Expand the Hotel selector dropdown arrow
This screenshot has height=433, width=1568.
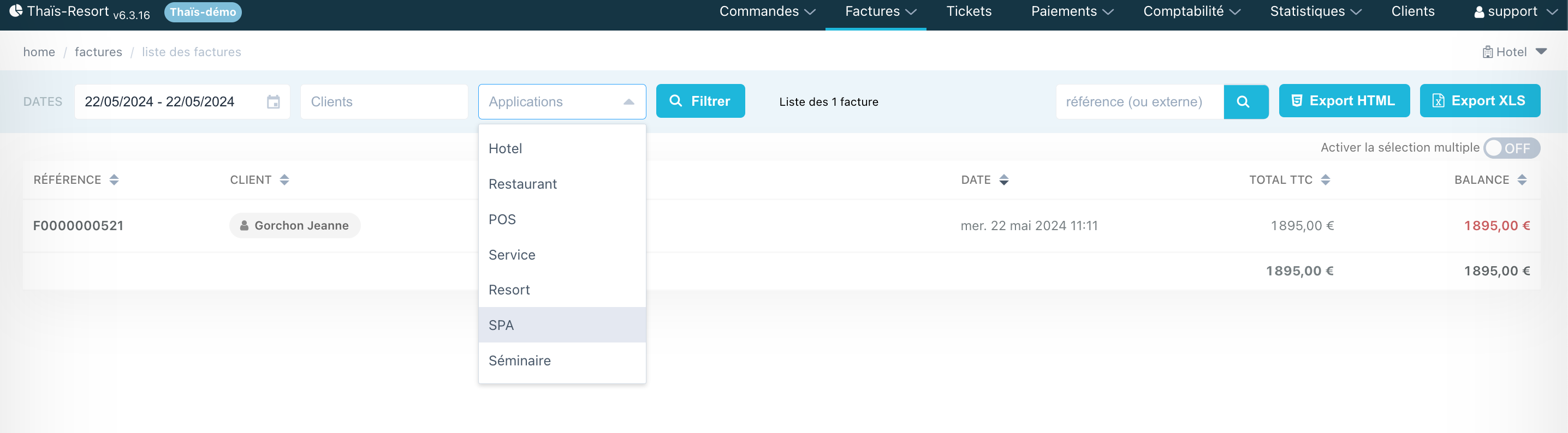tap(1541, 52)
